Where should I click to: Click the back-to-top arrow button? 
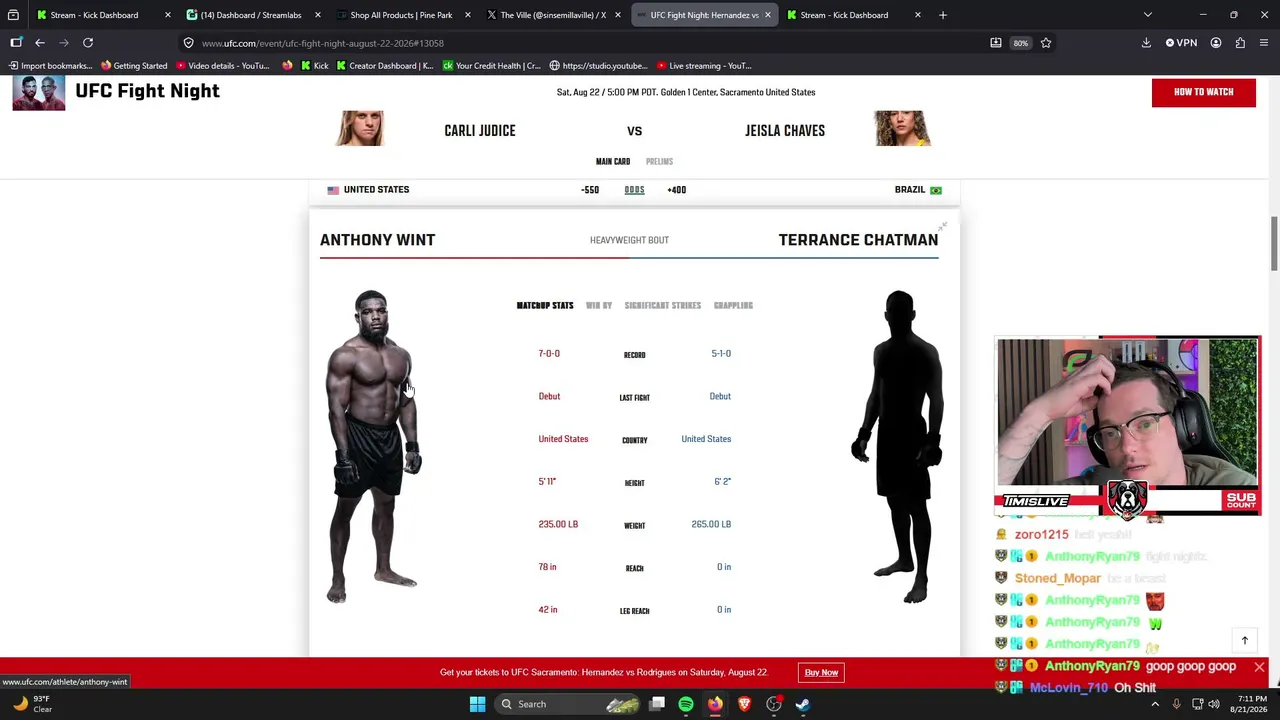click(1245, 640)
